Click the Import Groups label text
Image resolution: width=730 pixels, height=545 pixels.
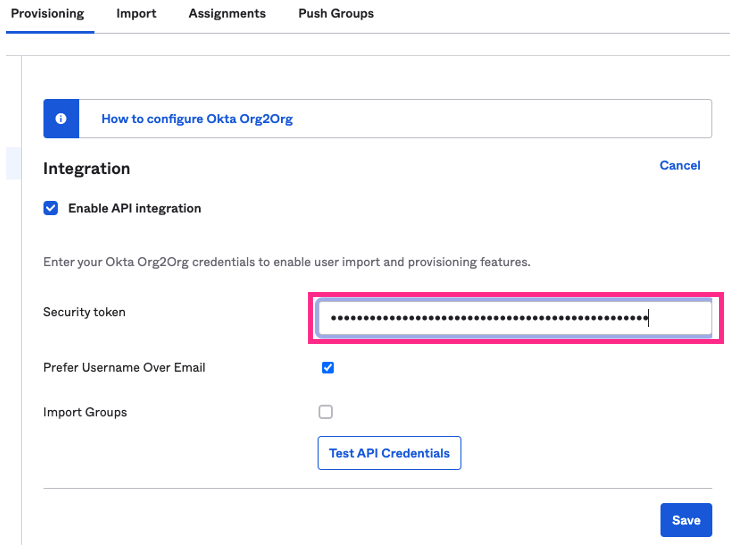(85, 412)
